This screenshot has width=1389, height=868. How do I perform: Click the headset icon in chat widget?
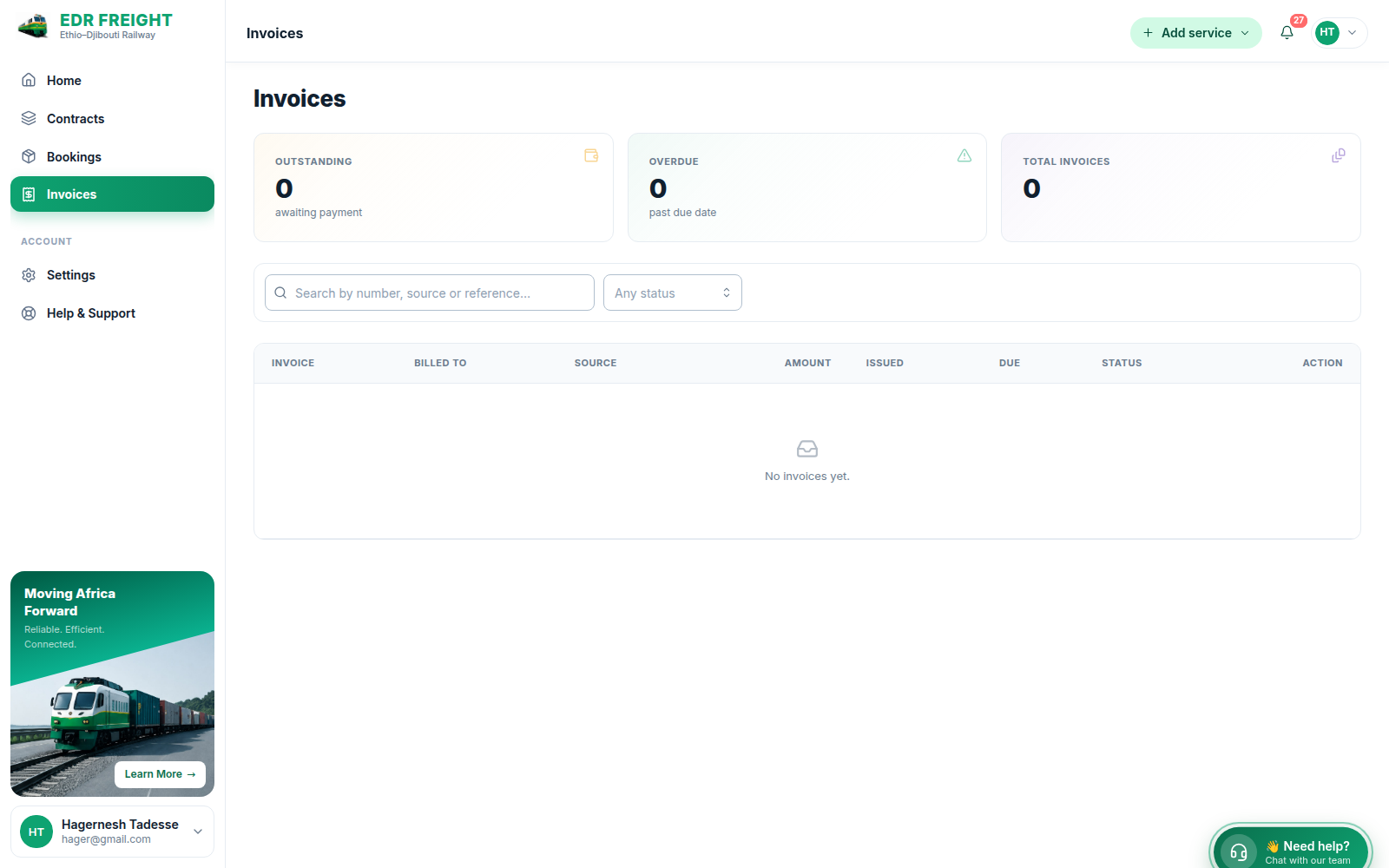(1239, 852)
